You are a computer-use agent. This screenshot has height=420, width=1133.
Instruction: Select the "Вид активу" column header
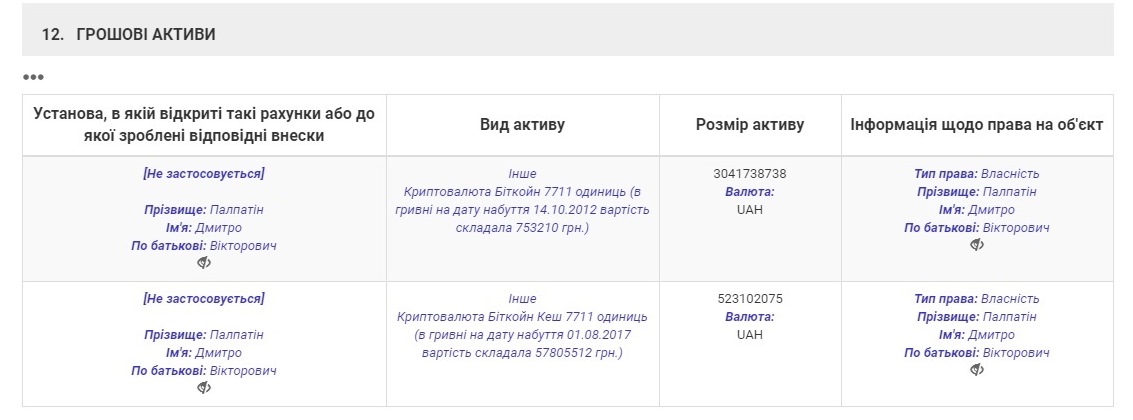(x=522, y=125)
